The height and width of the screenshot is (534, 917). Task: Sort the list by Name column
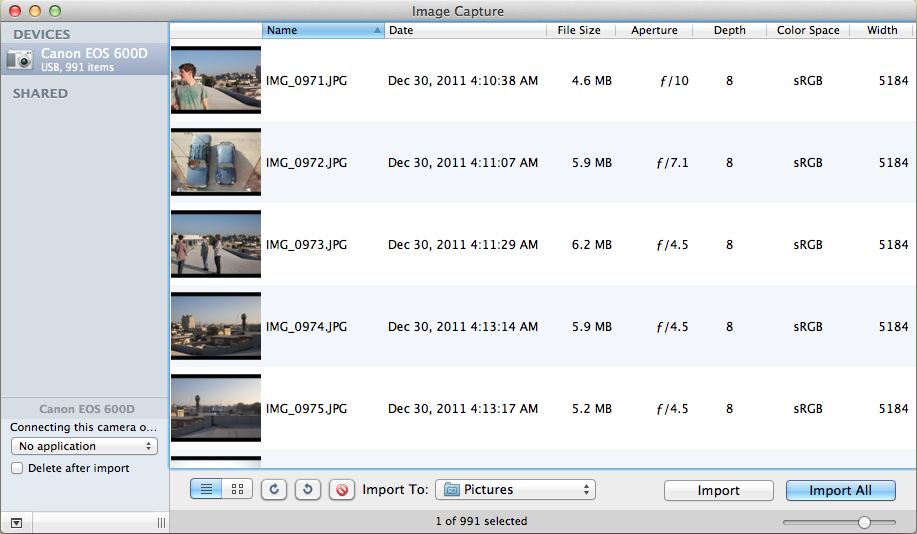(x=322, y=30)
